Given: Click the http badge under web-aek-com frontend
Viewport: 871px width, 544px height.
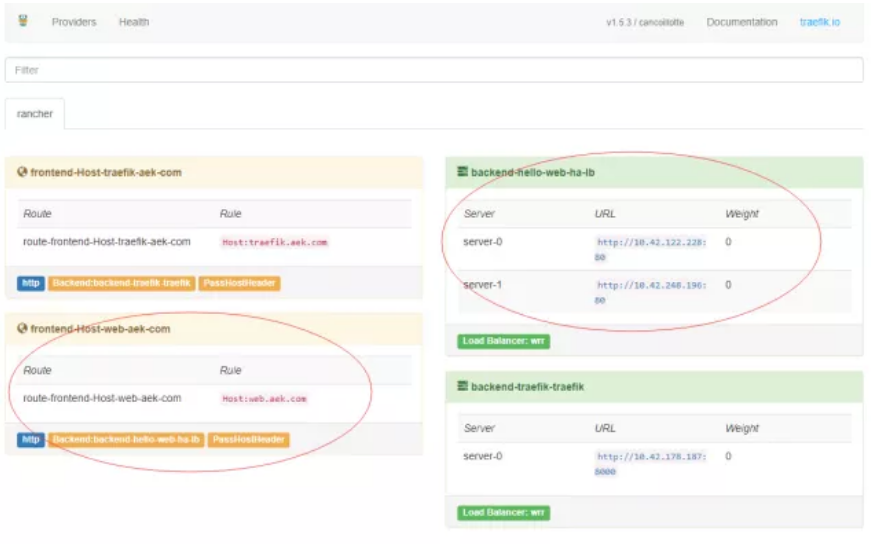Looking at the screenshot, I should (x=31, y=440).
